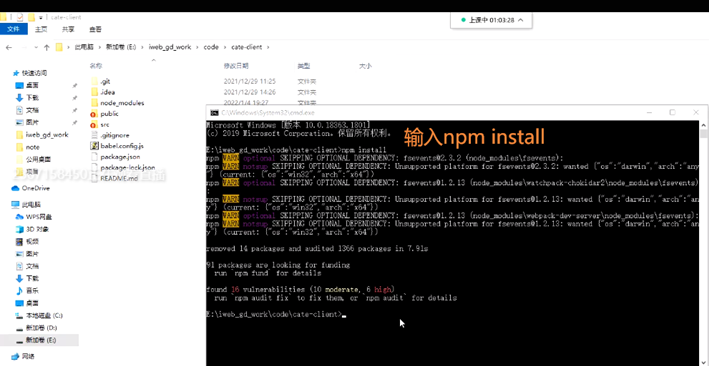Select the src folder icon
The image size is (709, 366).
point(94,124)
